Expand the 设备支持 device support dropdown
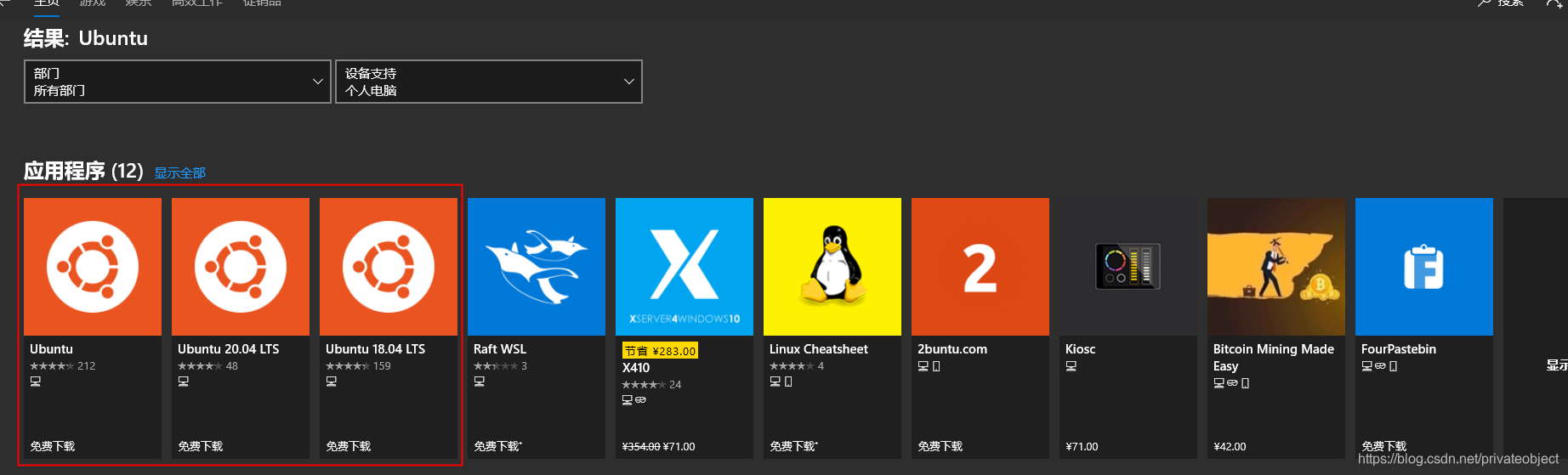Image resolution: width=1568 pixels, height=475 pixels. pyautogui.click(x=489, y=82)
